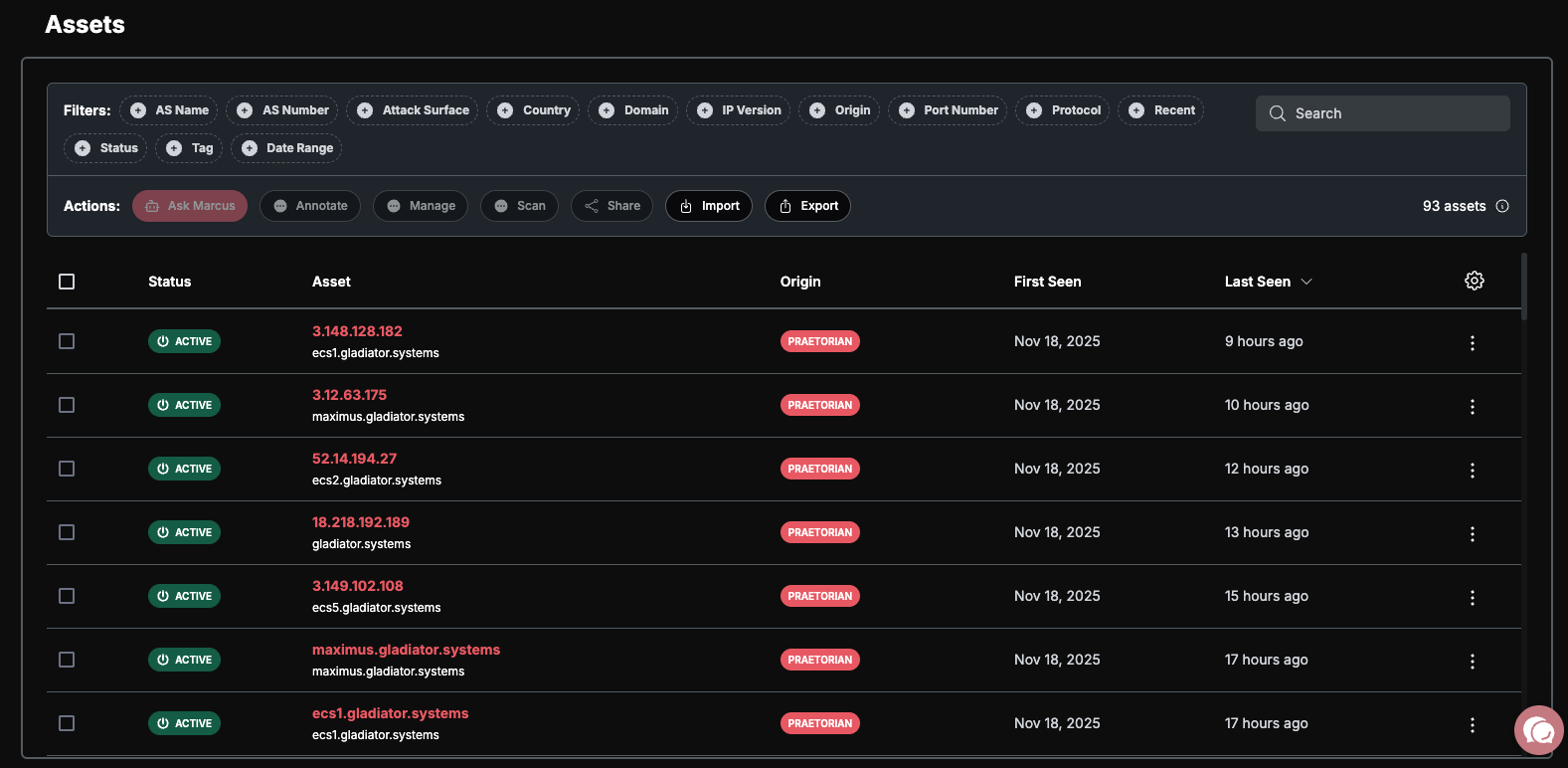This screenshot has width=1568, height=768.
Task: Open asset link 3.149.102.108
Action: [x=358, y=586]
